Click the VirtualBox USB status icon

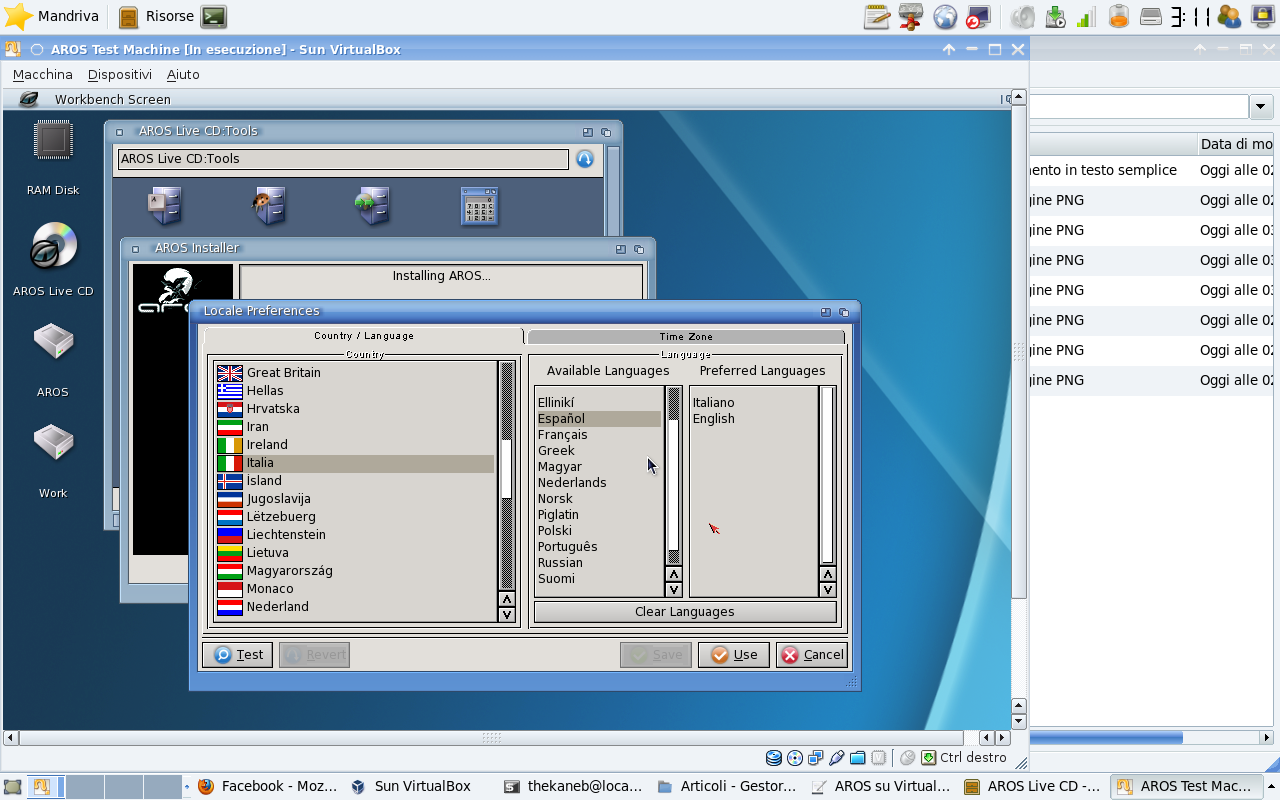pos(837,758)
